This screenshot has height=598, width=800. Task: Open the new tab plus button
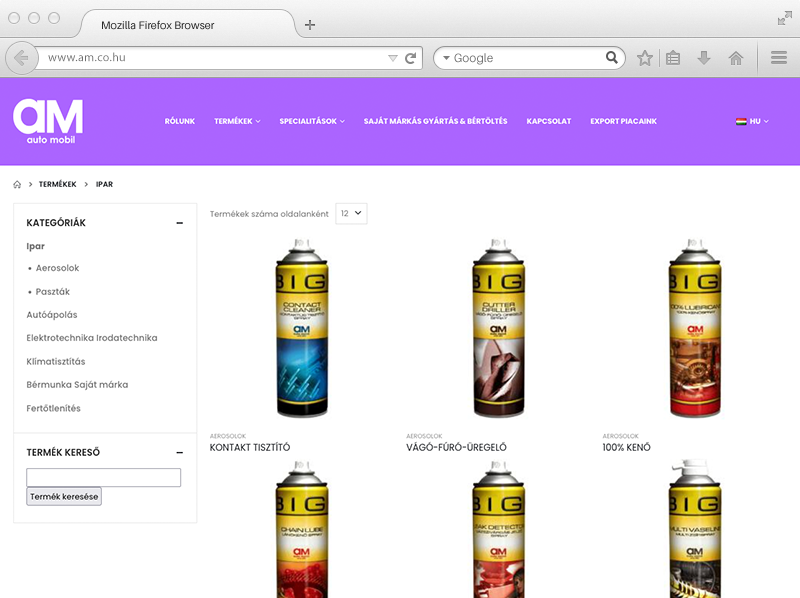point(310,25)
